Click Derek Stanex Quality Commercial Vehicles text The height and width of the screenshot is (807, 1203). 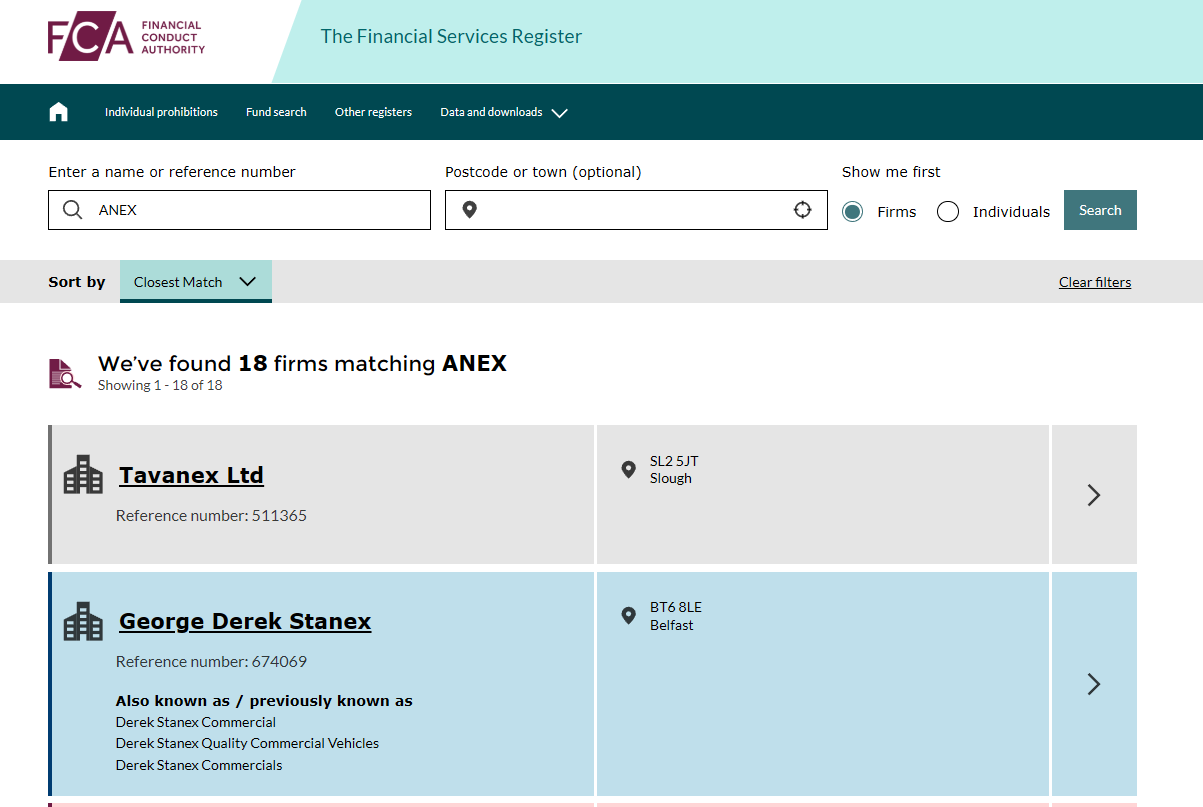coord(247,743)
